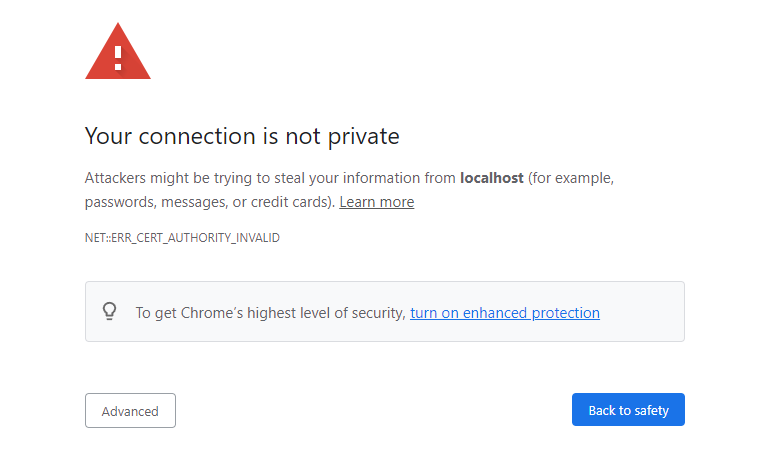This screenshot has height=469, width=781.
Task: Follow the turn on enhanced protection link
Action: tap(505, 313)
